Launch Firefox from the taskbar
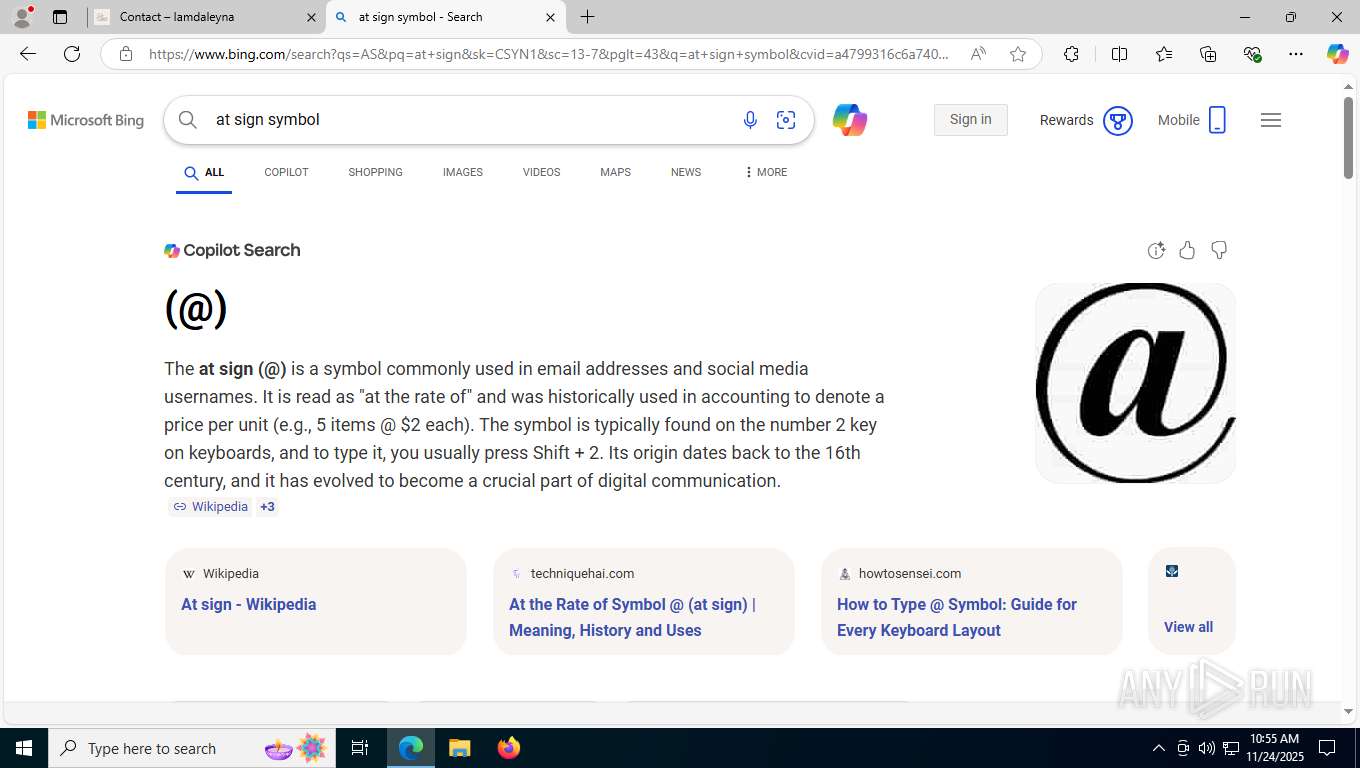1360x768 pixels. tap(508, 748)
